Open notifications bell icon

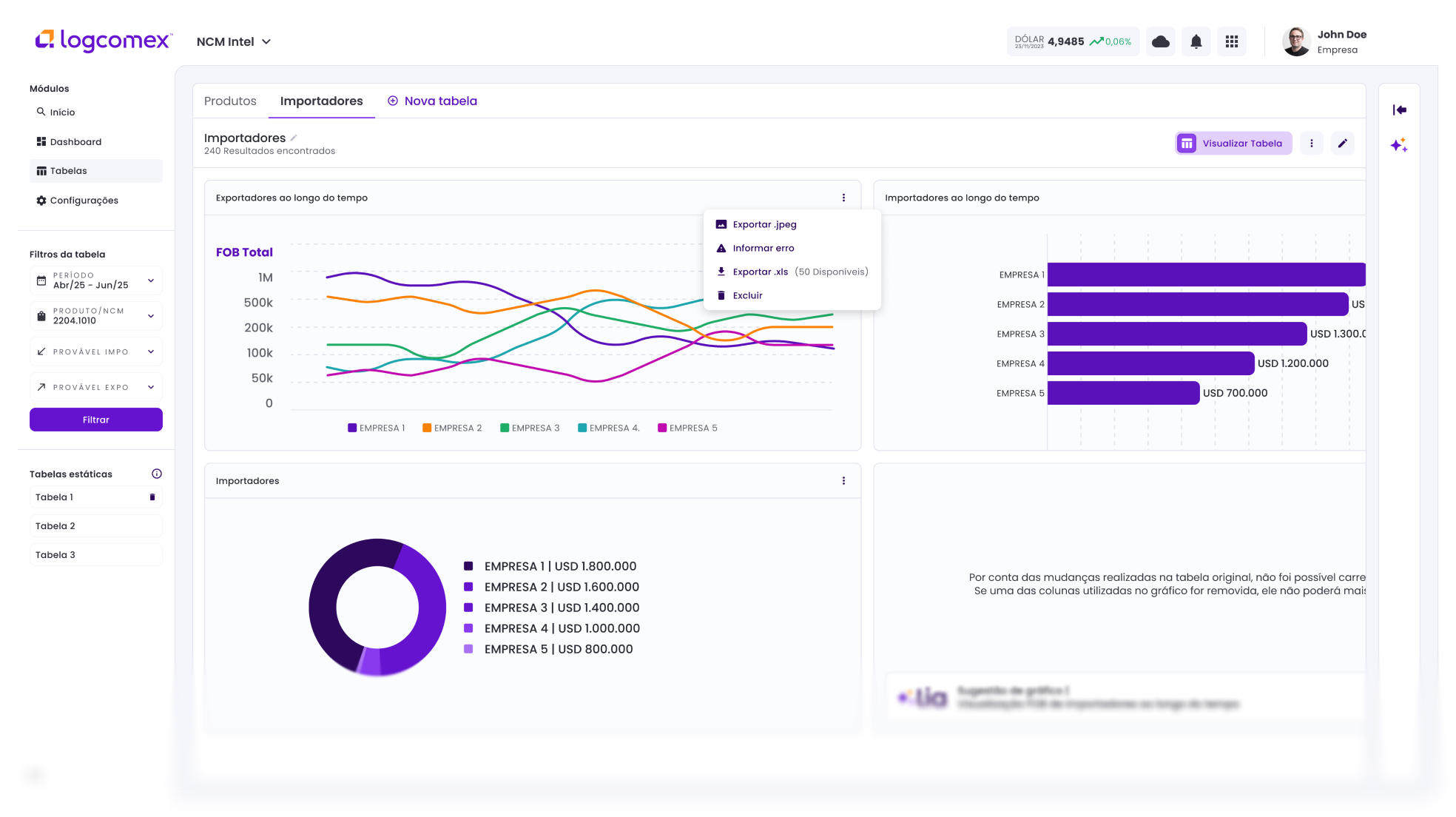1196,42
